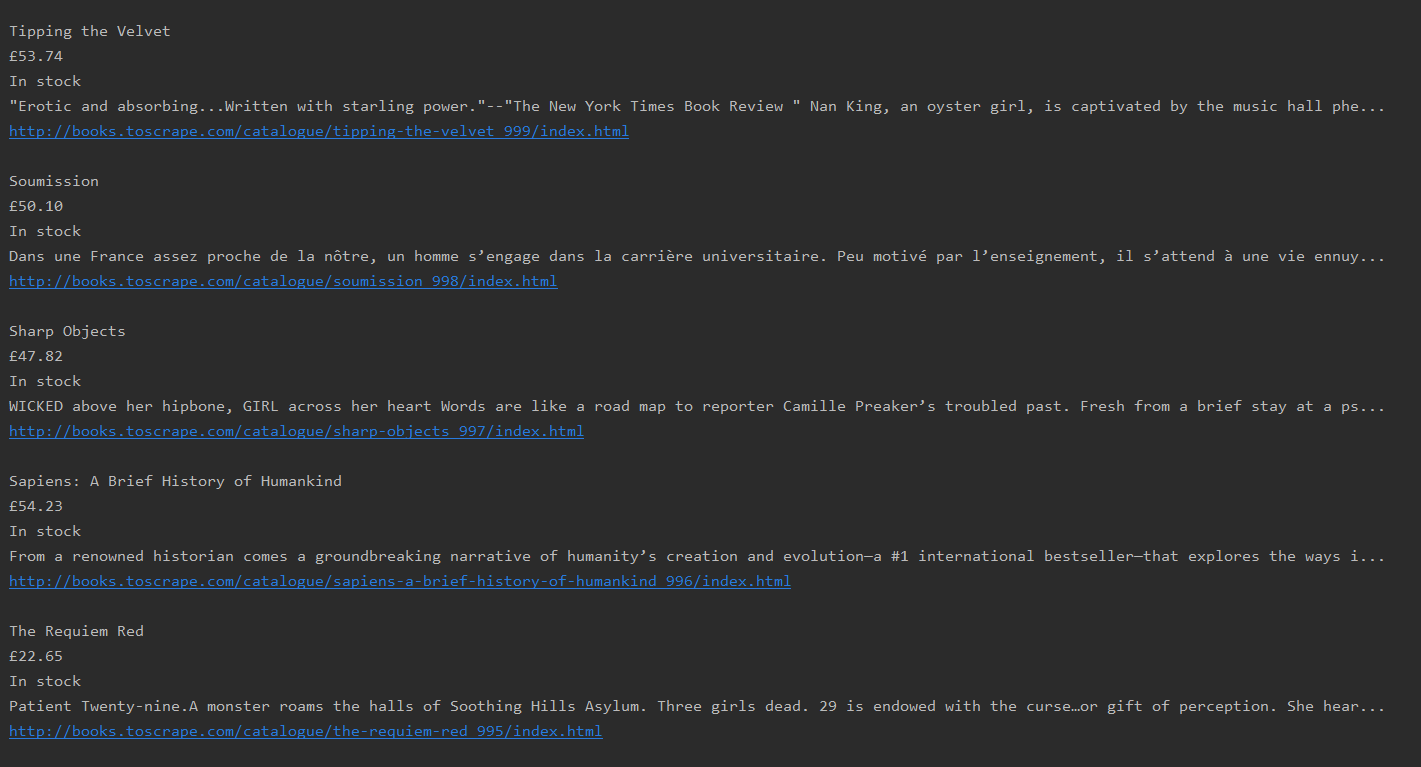Click the £47.82 price text

click(36, 356)
